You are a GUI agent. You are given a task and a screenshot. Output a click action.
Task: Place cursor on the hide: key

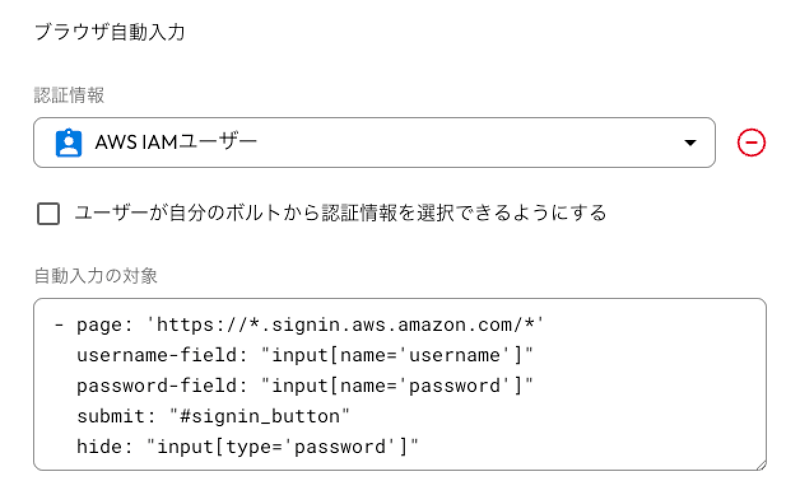coord(104,447)
